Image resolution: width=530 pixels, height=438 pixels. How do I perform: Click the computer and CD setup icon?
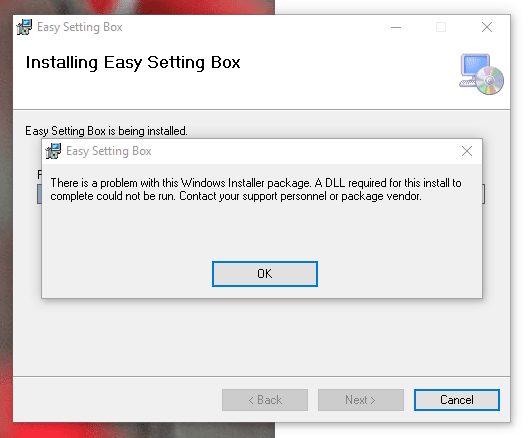(x=481, y=74)
